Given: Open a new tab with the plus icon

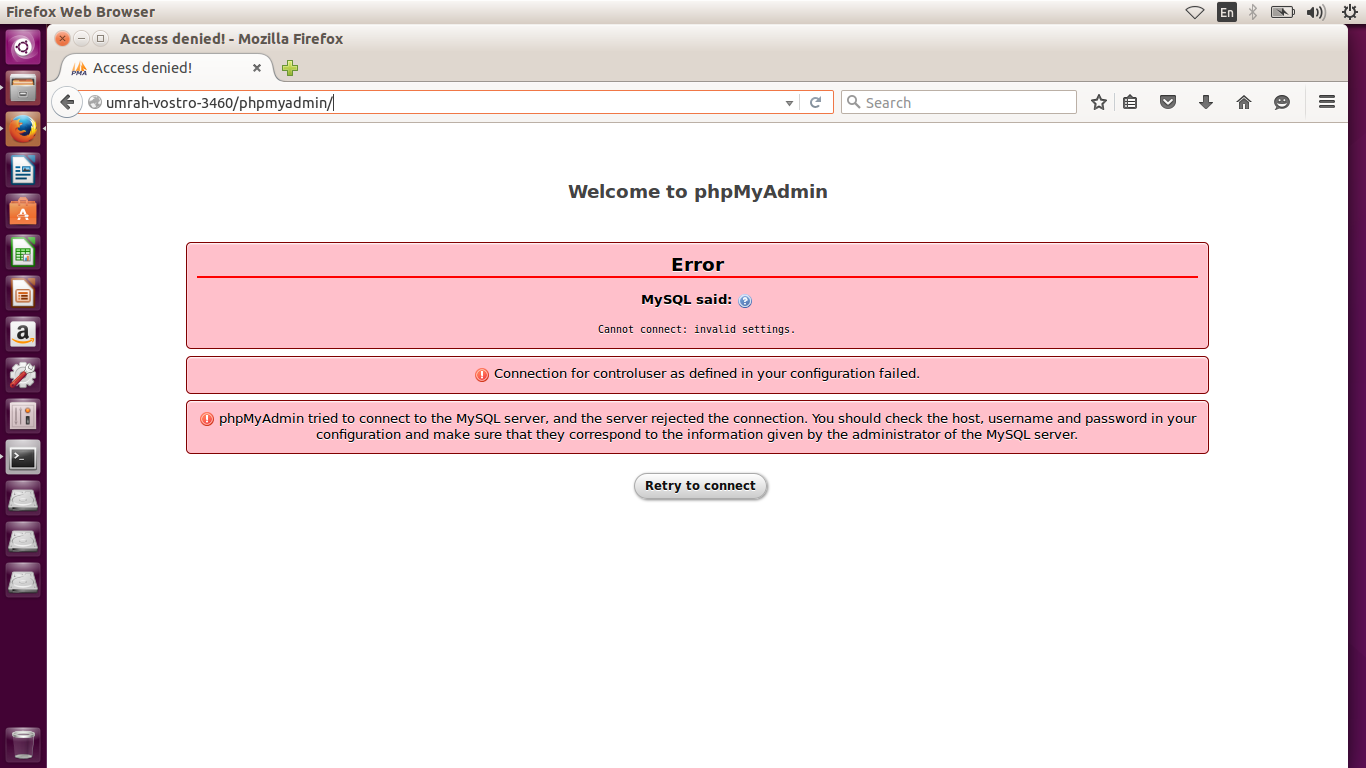Looking at the screenshot, I should pyautogui.click(x=289, y=68).
